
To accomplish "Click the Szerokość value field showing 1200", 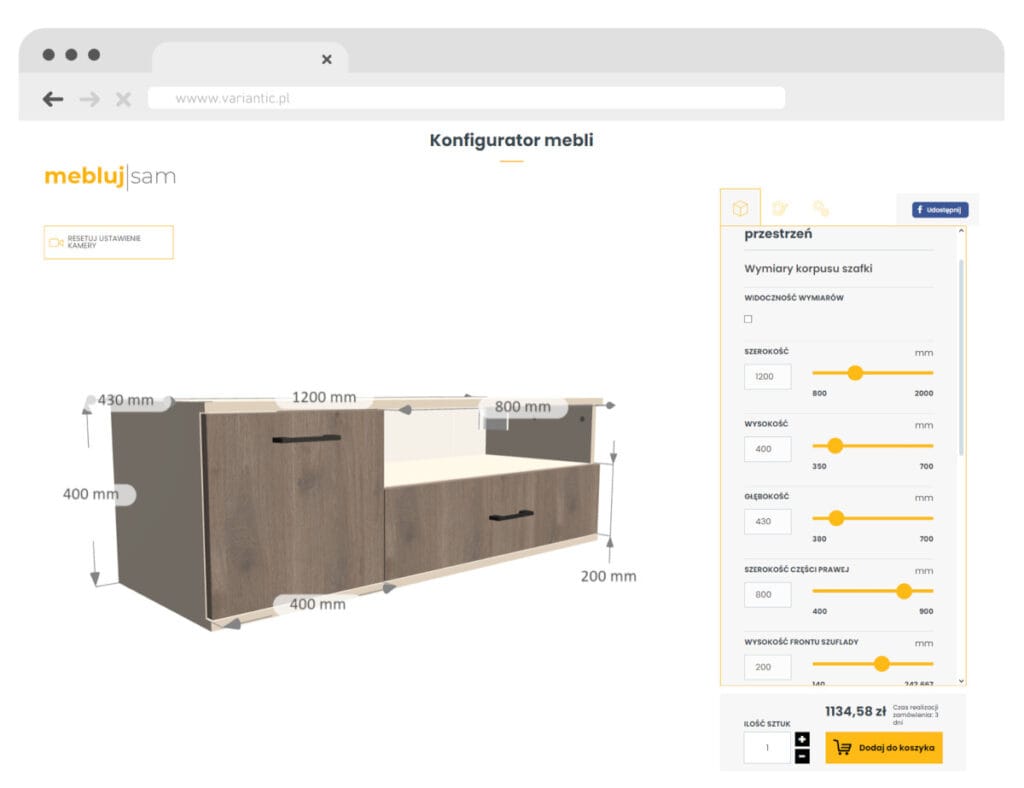I will click(766, 376).
